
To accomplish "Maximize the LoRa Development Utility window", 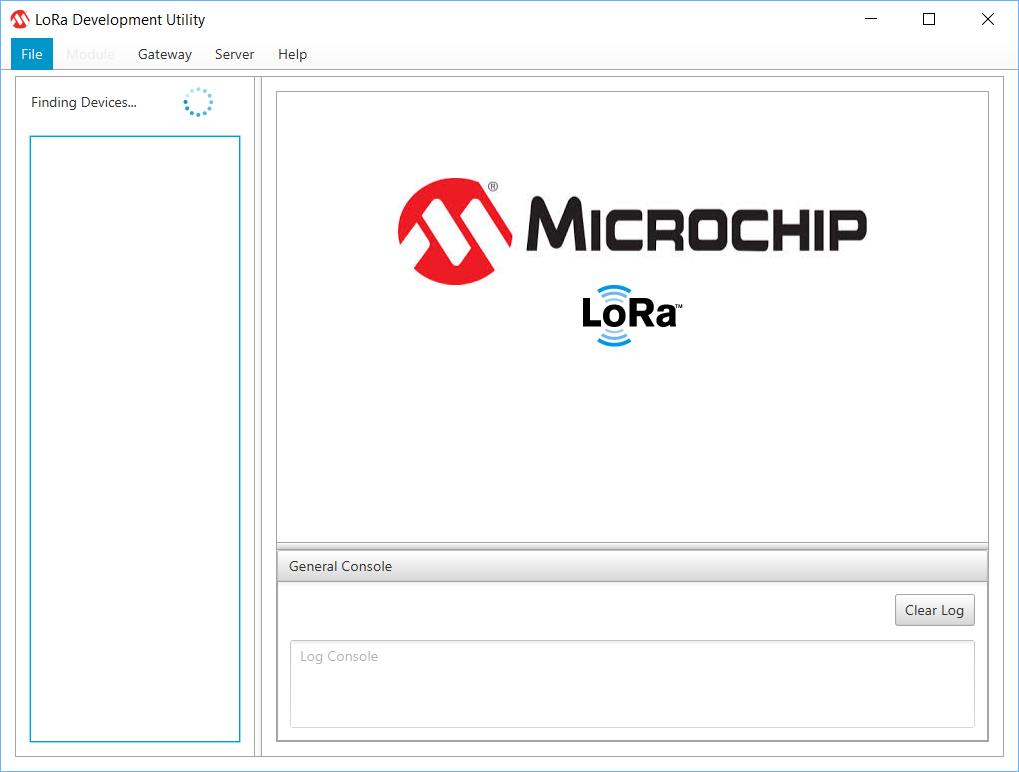I will click(x=929, y=19).
